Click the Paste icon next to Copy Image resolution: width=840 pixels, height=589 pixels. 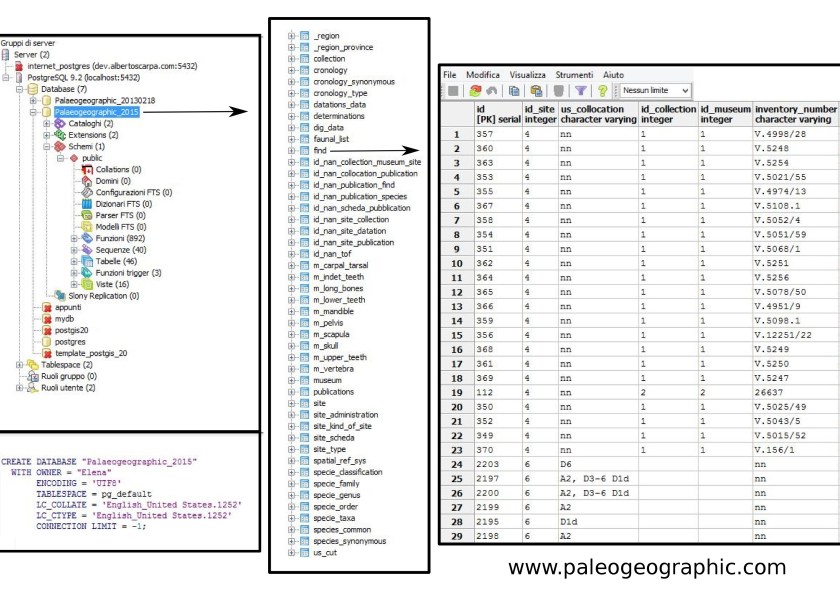(536, 90)
